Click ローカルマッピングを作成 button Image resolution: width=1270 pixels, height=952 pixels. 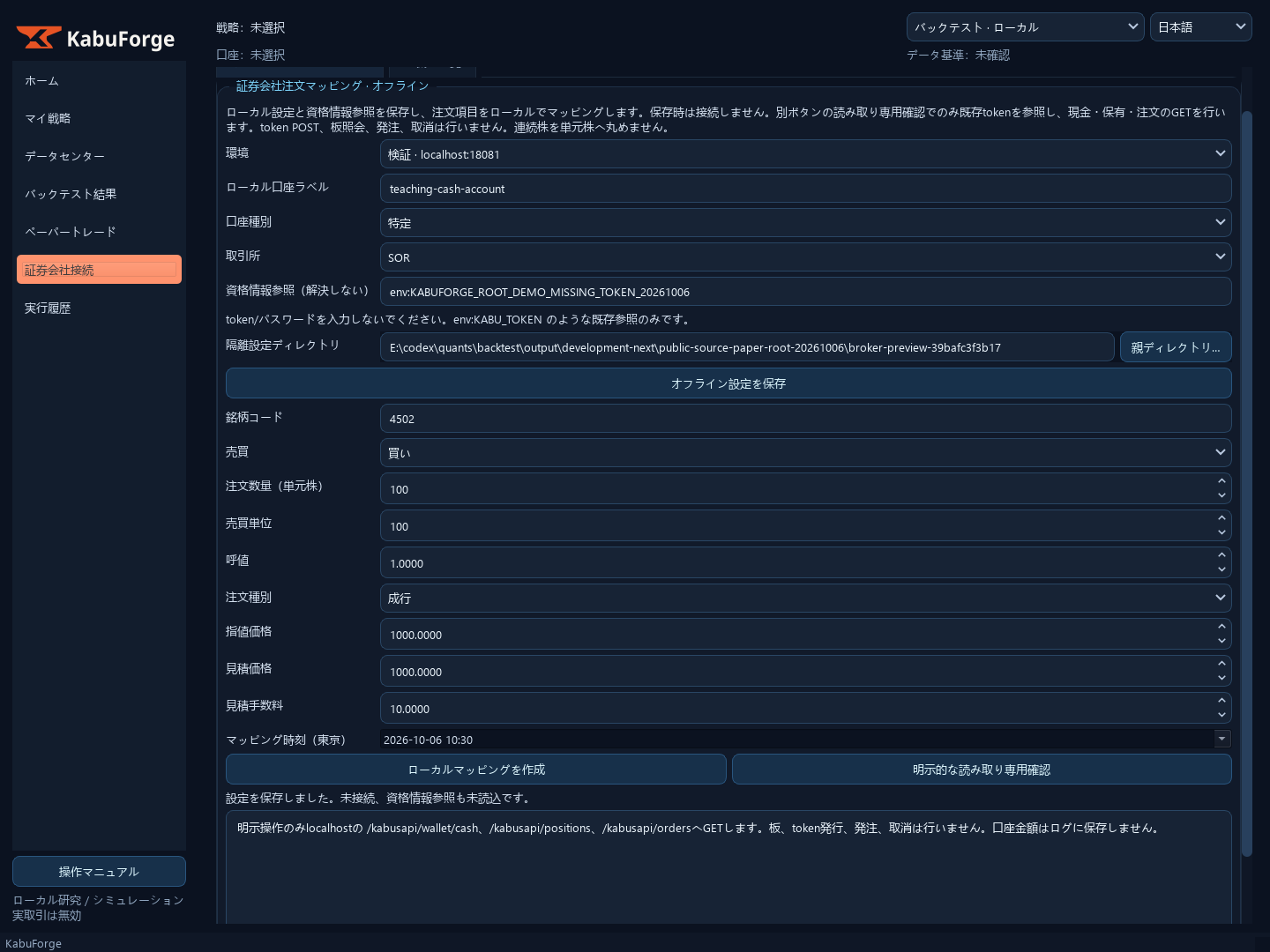pyautogui.click(x=476, y=770)
